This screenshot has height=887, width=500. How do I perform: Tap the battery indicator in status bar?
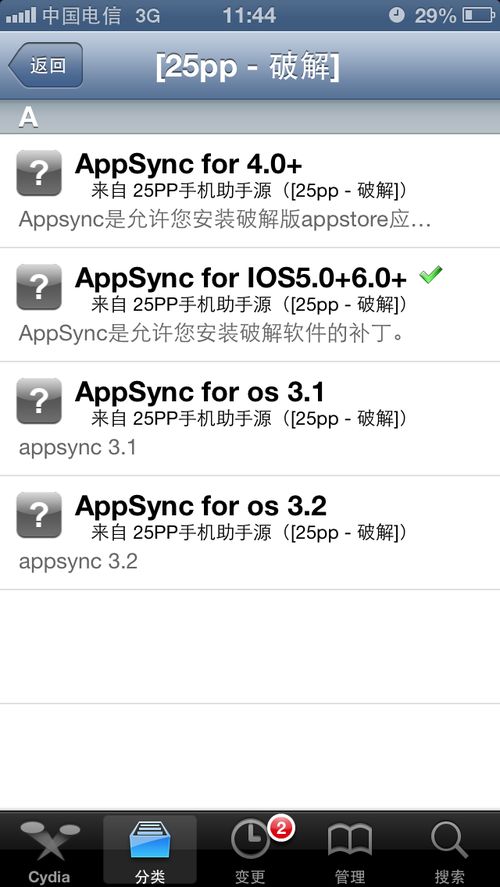pos(479,15)
